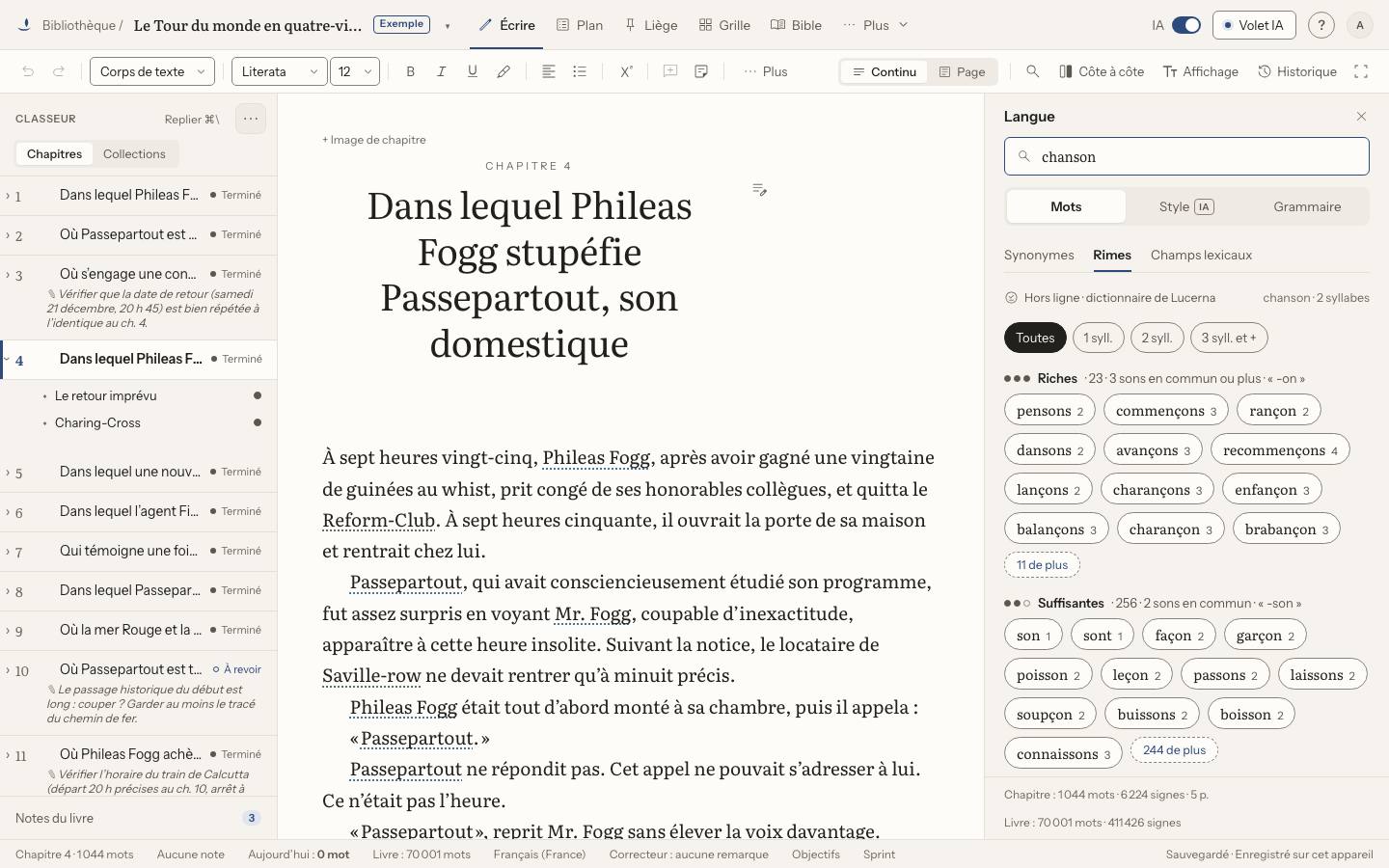Apply bold formatting
Viewport: 1389px width, 868px height.
pyautogui.click(x=411, y=71)
